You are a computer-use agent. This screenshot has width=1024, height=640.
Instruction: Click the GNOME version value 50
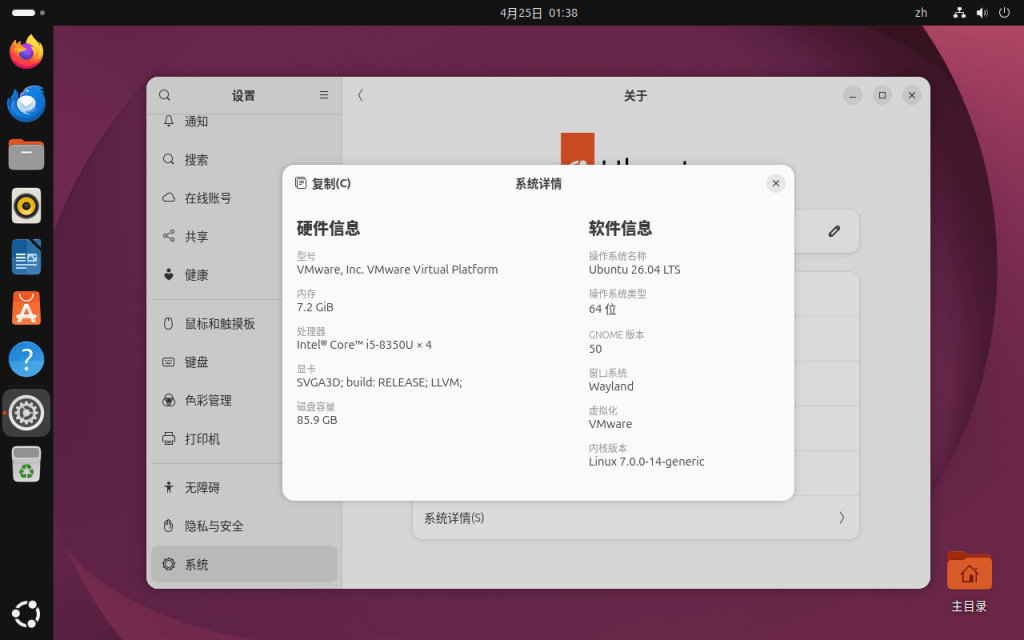tap(595, 349)
